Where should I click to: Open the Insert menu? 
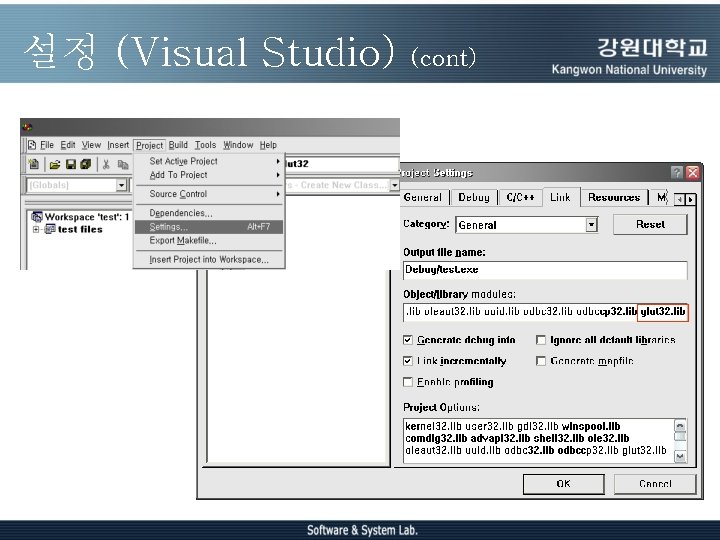tap(118, 145)
